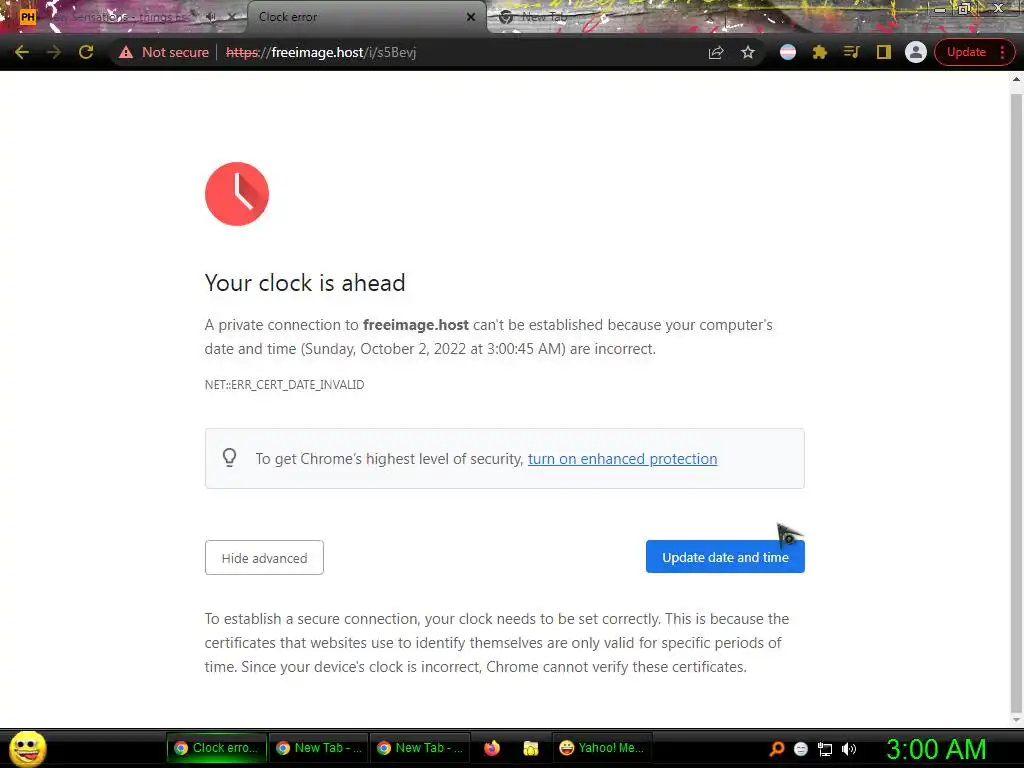Viewport: 1024px width, 768px height.
Task: Open the media control playlist icon
Action: 851,52
